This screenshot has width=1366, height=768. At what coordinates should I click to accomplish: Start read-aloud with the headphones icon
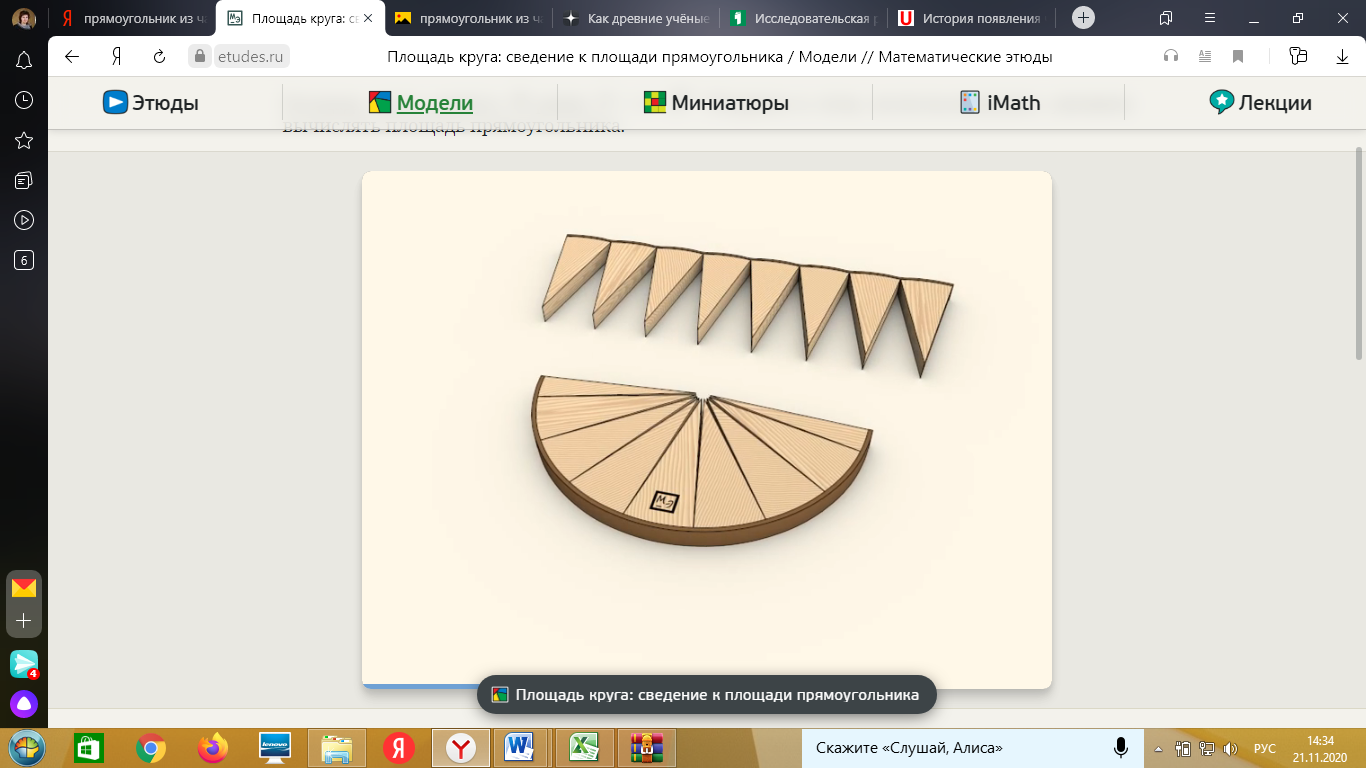[x=1171, y=57]
